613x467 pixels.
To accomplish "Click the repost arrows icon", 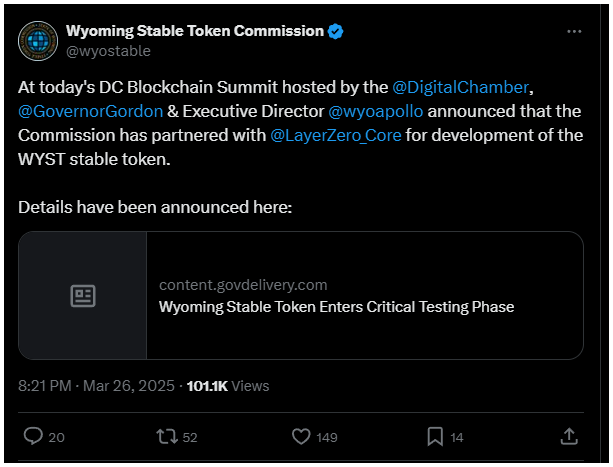I will (x=167, y=437).
